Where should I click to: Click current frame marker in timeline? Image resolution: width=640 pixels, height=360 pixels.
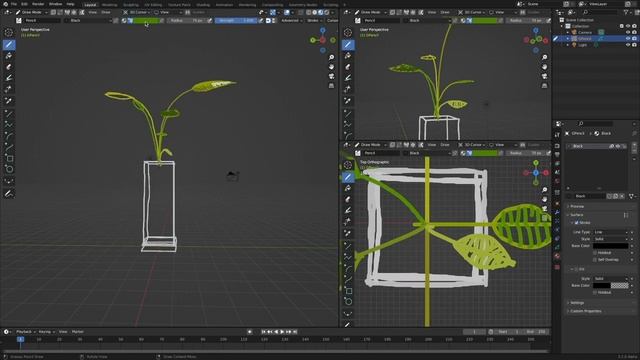click(x=20, y=339)
